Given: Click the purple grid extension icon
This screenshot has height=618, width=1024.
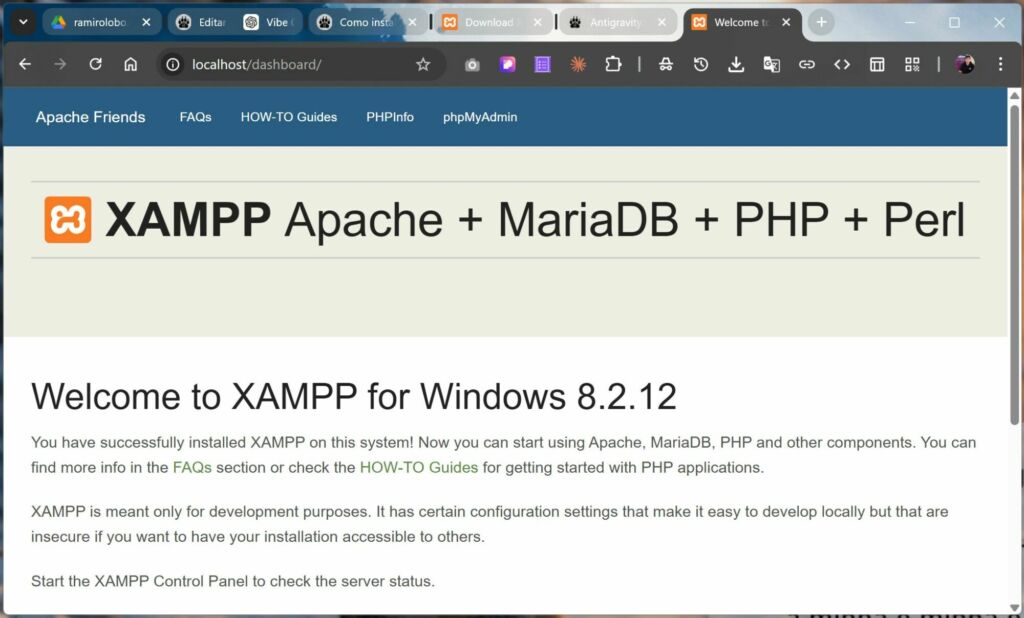Looking at the screenshot, I should [x=542, y=64].
